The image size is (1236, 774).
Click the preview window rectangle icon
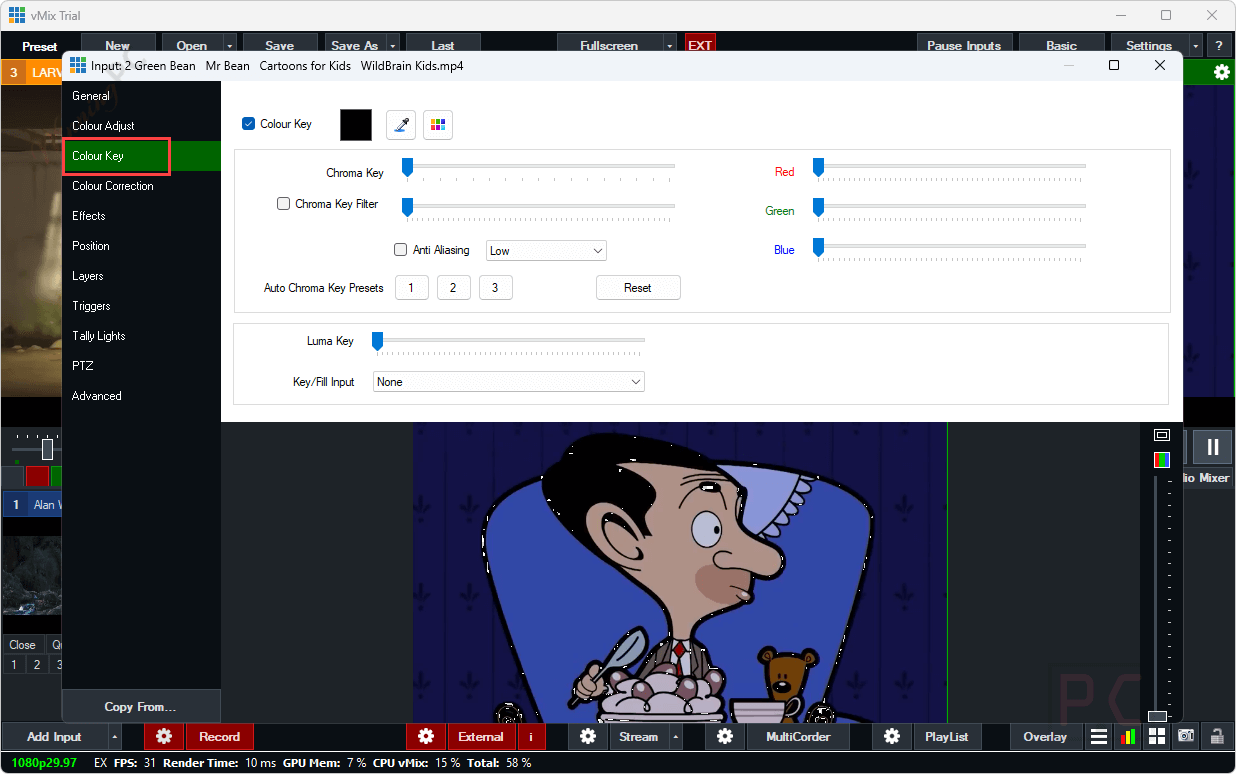(1162, 435)
